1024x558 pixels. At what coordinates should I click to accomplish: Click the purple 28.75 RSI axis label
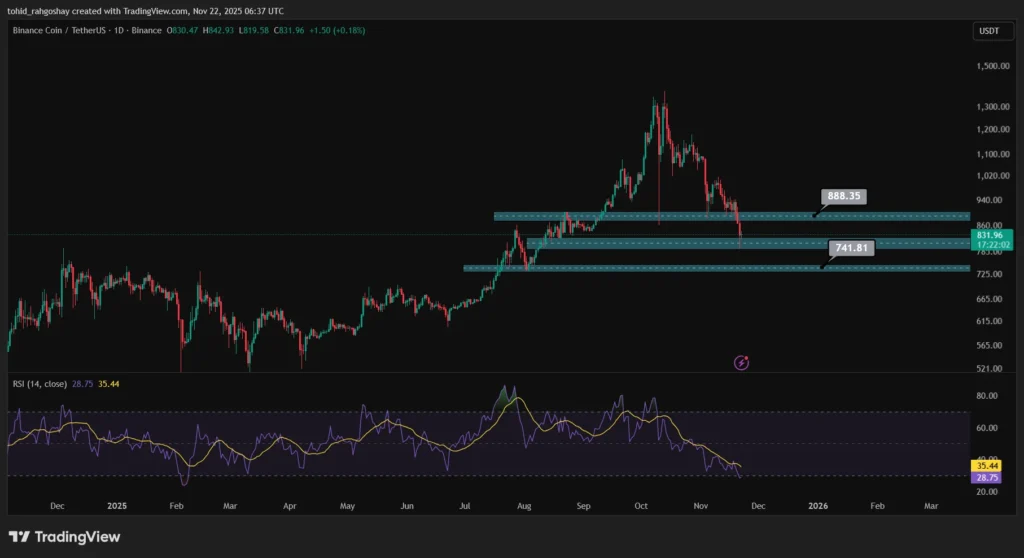[988, 478]
